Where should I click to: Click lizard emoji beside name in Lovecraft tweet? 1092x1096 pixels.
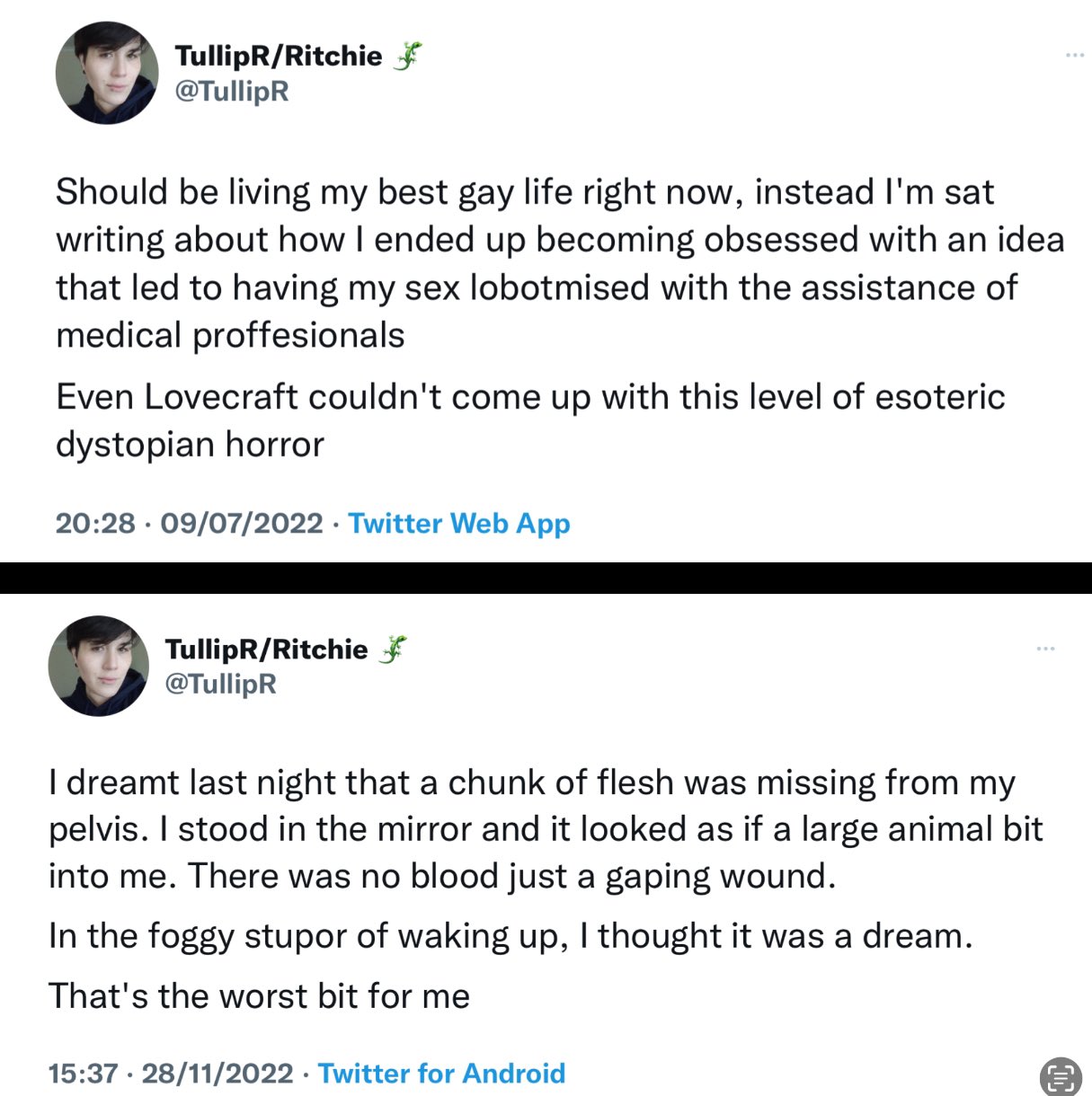click(407, 56)
